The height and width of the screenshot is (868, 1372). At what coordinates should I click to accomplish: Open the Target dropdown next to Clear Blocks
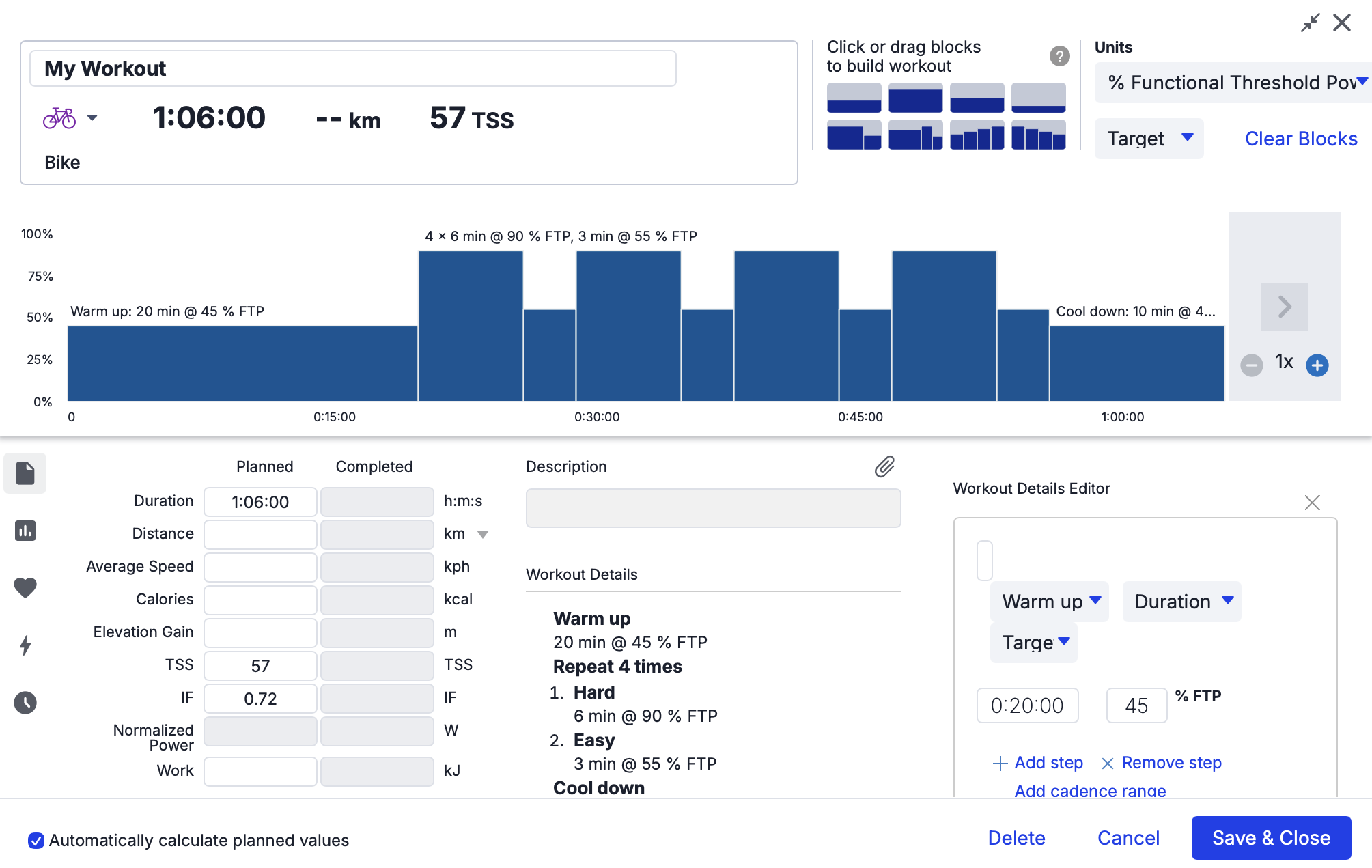[x=1149, y=139]
